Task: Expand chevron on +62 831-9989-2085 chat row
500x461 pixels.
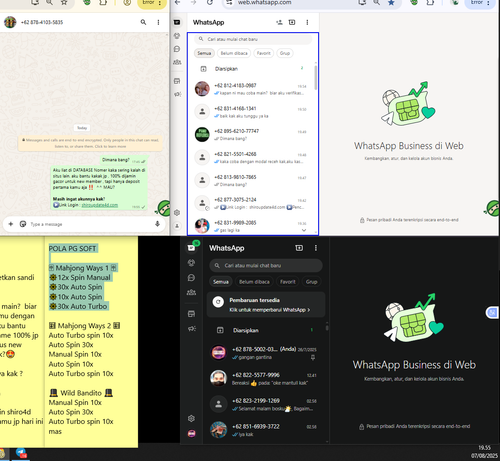Action: coord(304,230)
